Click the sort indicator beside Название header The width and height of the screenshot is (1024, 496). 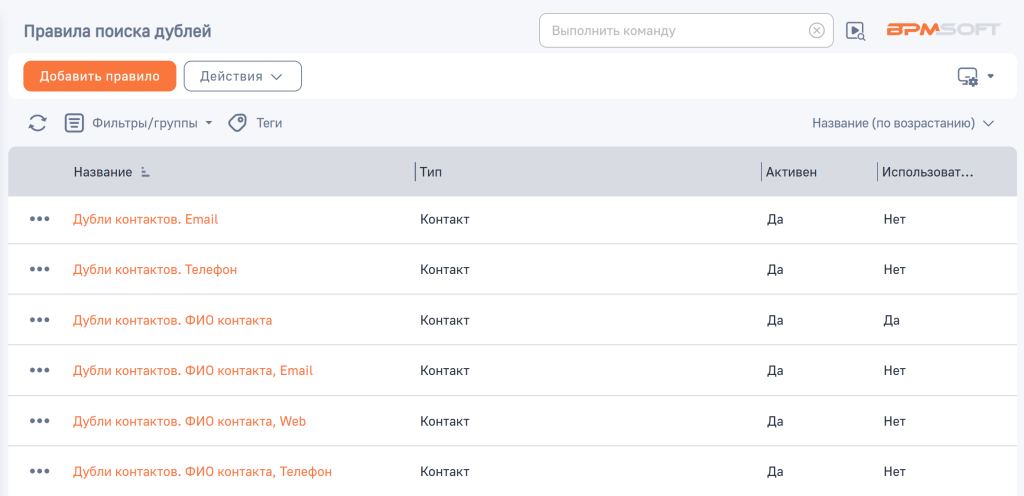pos(145,173)
